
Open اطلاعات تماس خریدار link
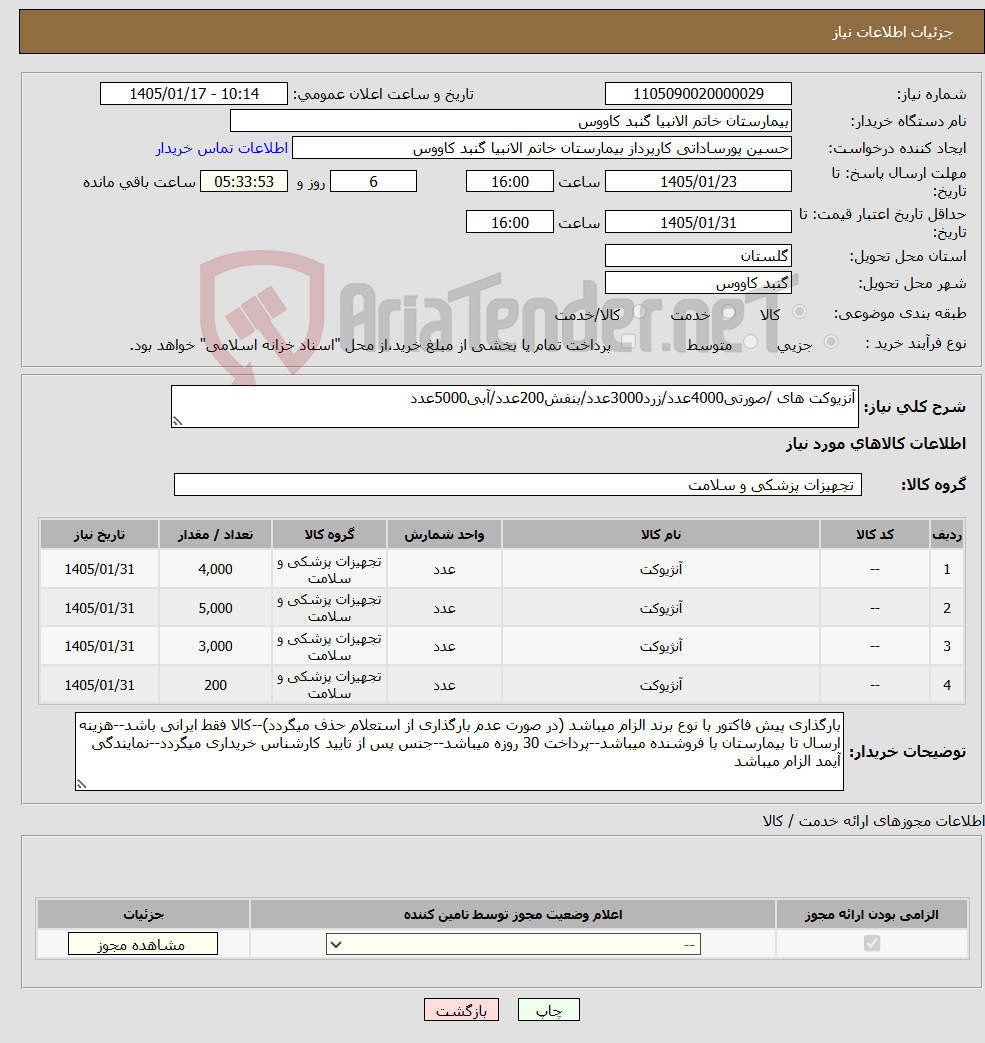coord(221,148)
